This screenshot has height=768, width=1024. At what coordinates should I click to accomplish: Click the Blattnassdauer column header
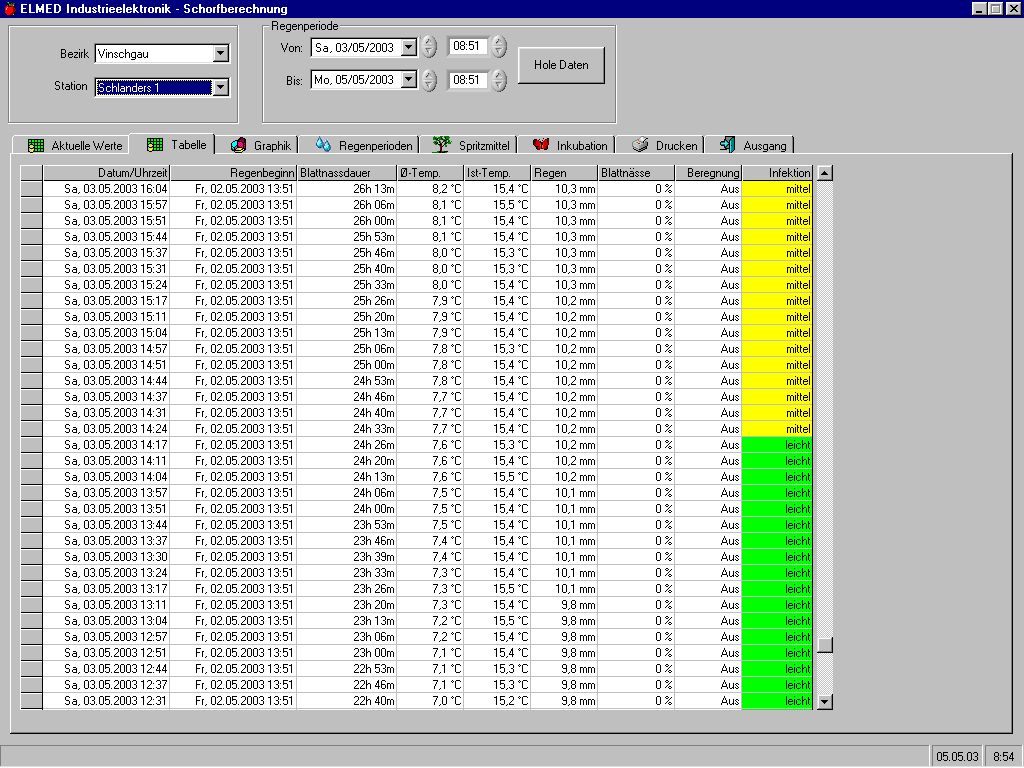click(x=346, y=173)
